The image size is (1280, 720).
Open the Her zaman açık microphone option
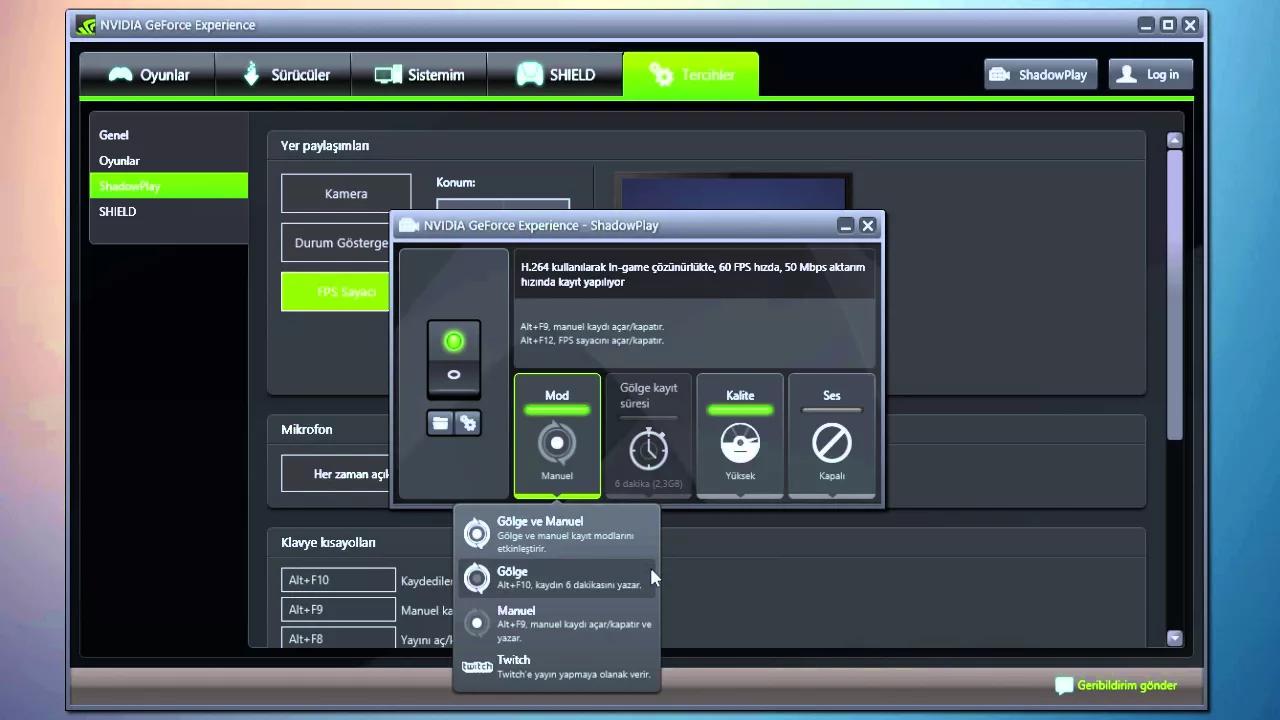pos(337,473)
